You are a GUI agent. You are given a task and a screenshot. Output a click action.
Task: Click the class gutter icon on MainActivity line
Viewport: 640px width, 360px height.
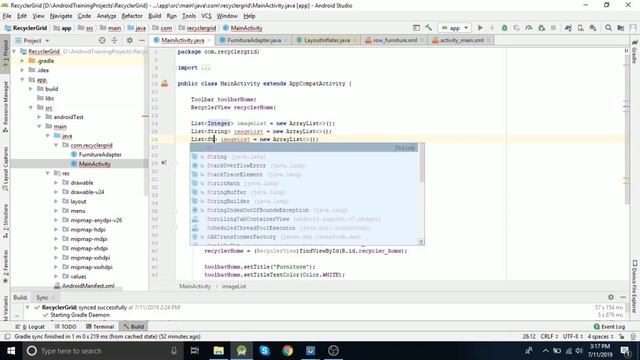pos(165,84)
